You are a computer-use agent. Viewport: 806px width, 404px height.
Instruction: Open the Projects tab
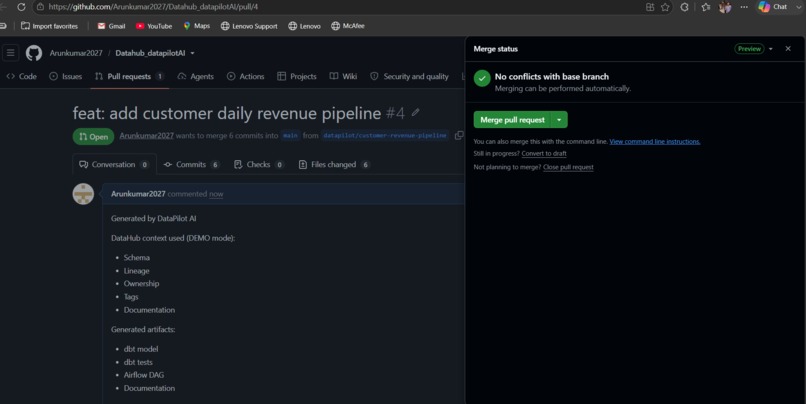click(297, 76)
